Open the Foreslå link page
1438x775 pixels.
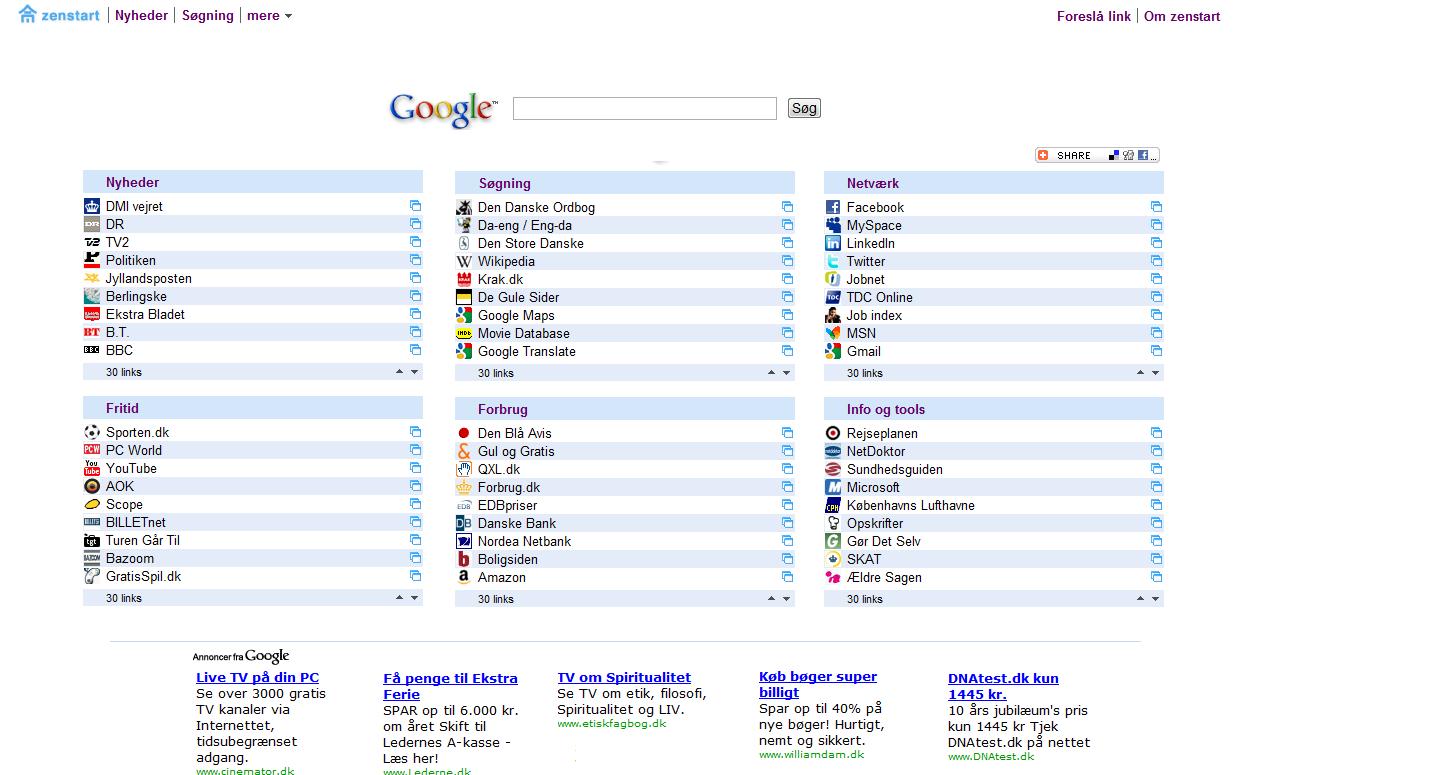[x=1094, y=16]
